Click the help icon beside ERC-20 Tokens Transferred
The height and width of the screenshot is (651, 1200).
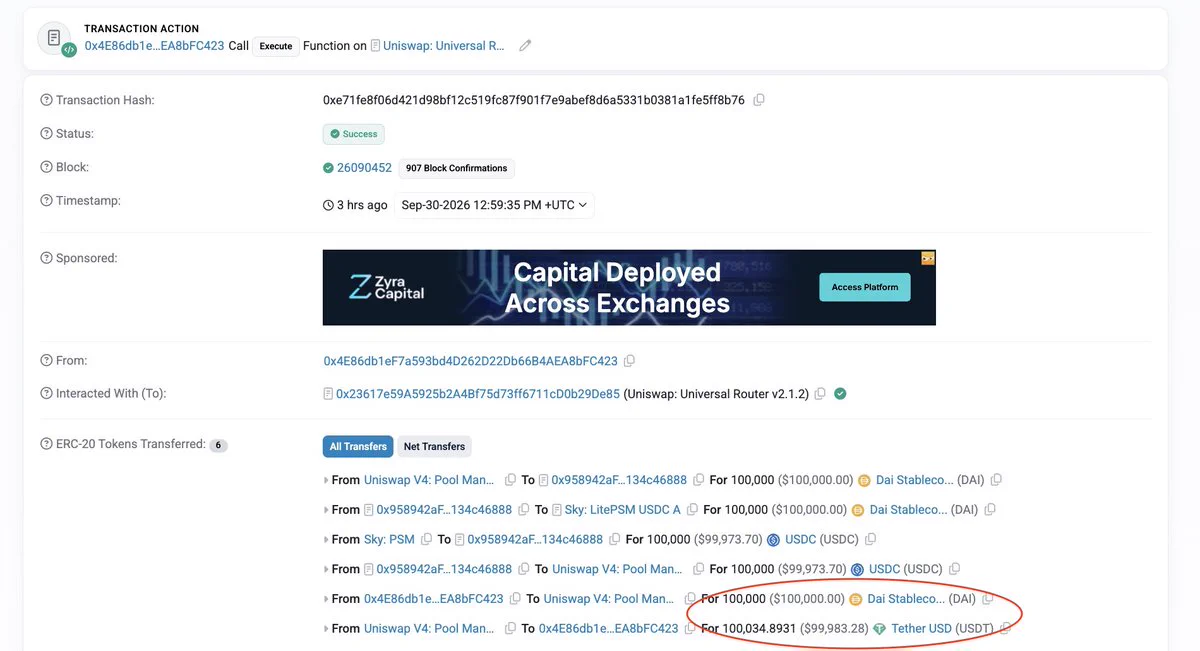tap(46, 444)
